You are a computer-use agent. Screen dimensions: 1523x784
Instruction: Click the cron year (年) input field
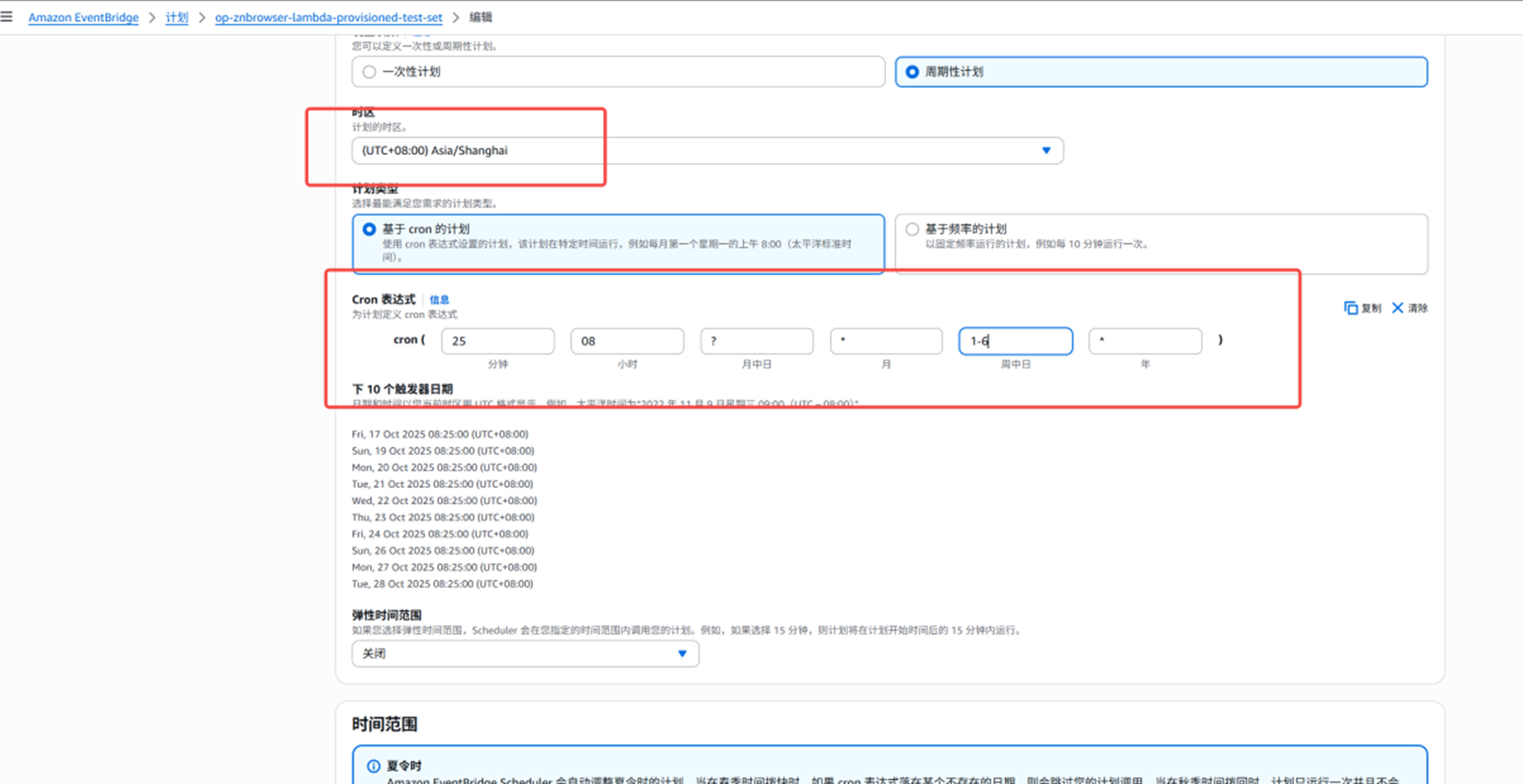[1145, 341]
